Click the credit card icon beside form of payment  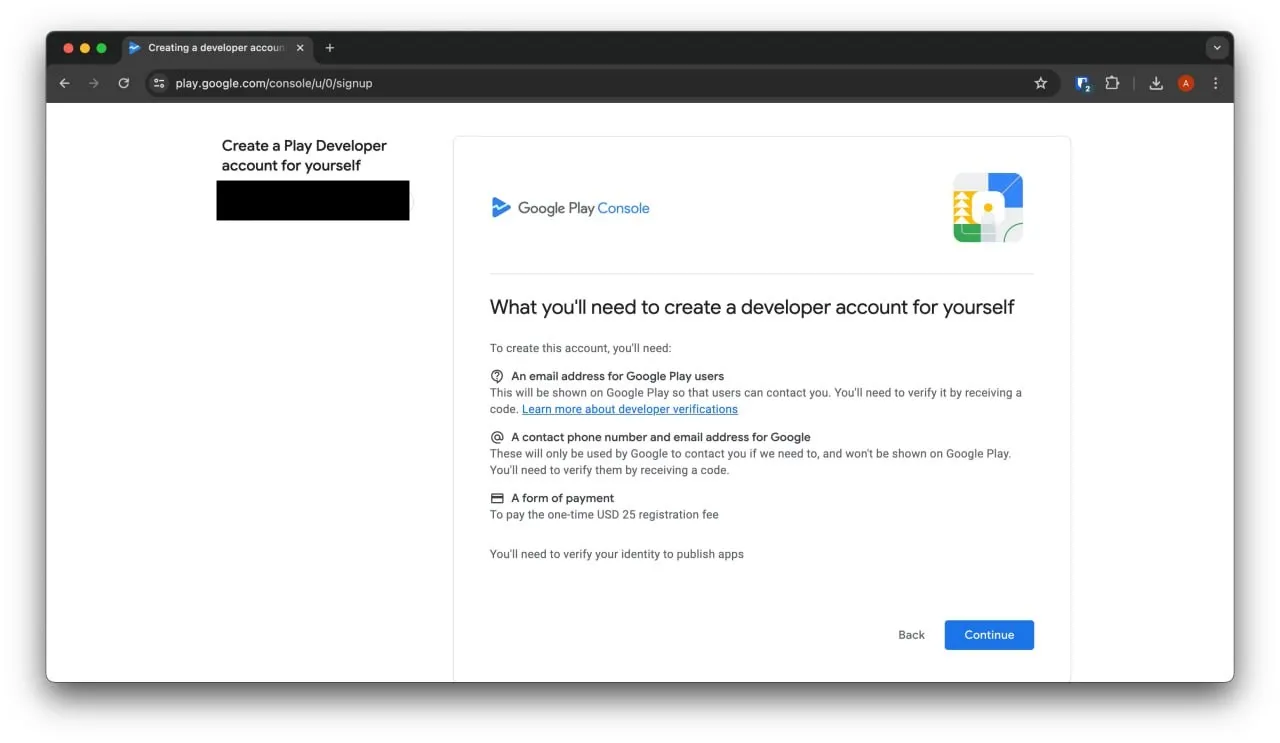tap(497, 498)
